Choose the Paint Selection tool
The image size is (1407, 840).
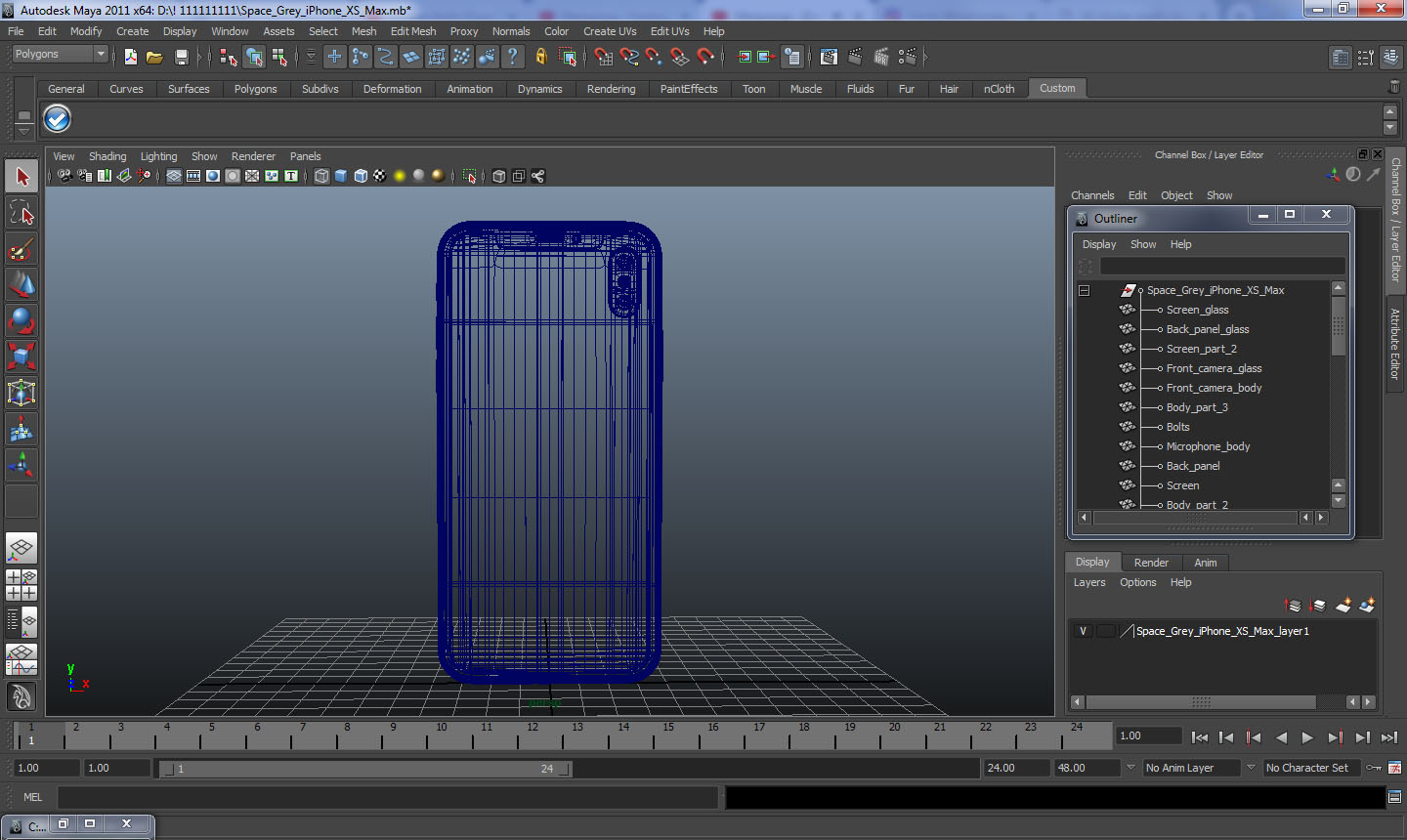(21, 249)
